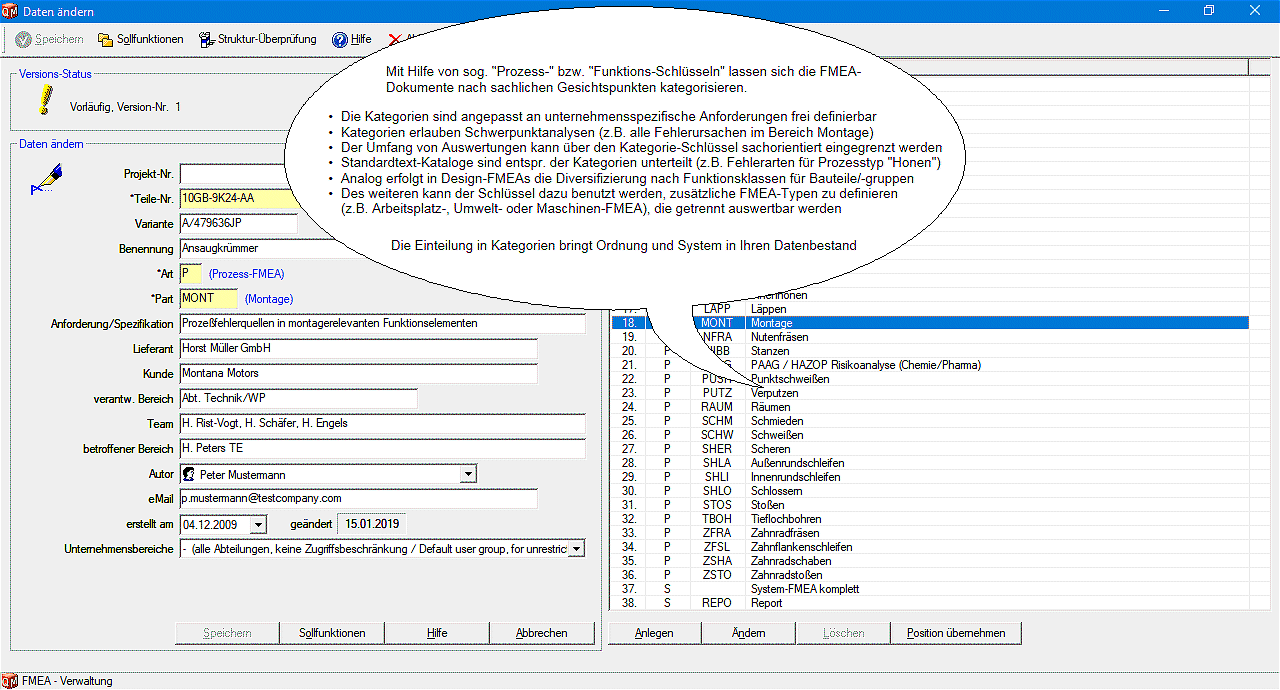This screenshot has height=690, width=1280.
Task: Click the Ändern button
Action: (x=749, y=633)
